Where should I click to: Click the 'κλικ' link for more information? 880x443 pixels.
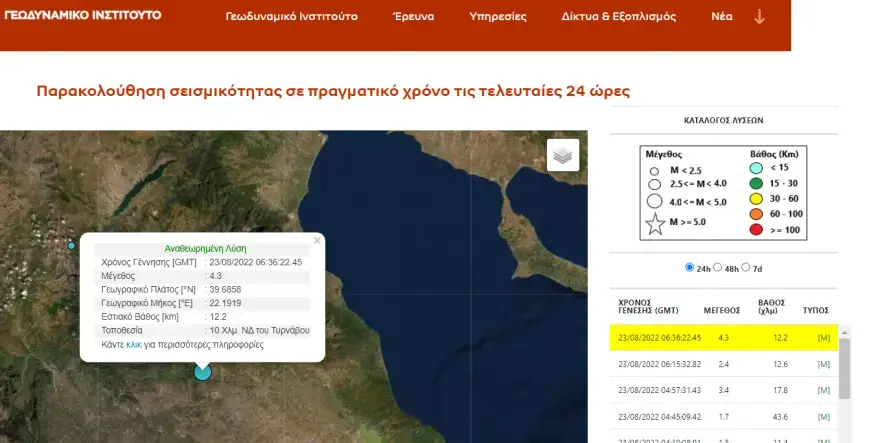click(133, 344)
